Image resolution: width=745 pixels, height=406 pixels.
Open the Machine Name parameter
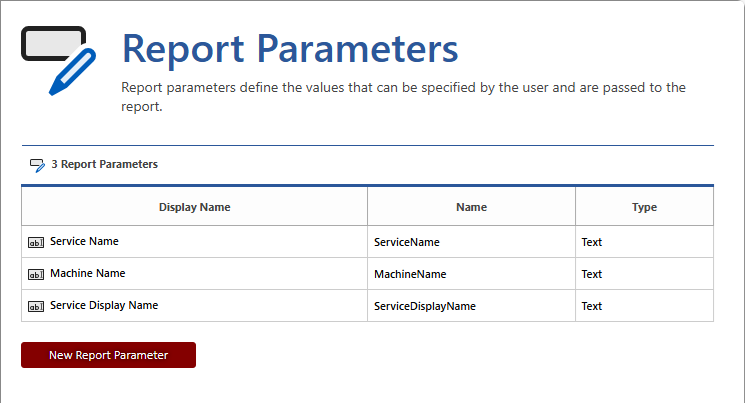click(87, 274)
